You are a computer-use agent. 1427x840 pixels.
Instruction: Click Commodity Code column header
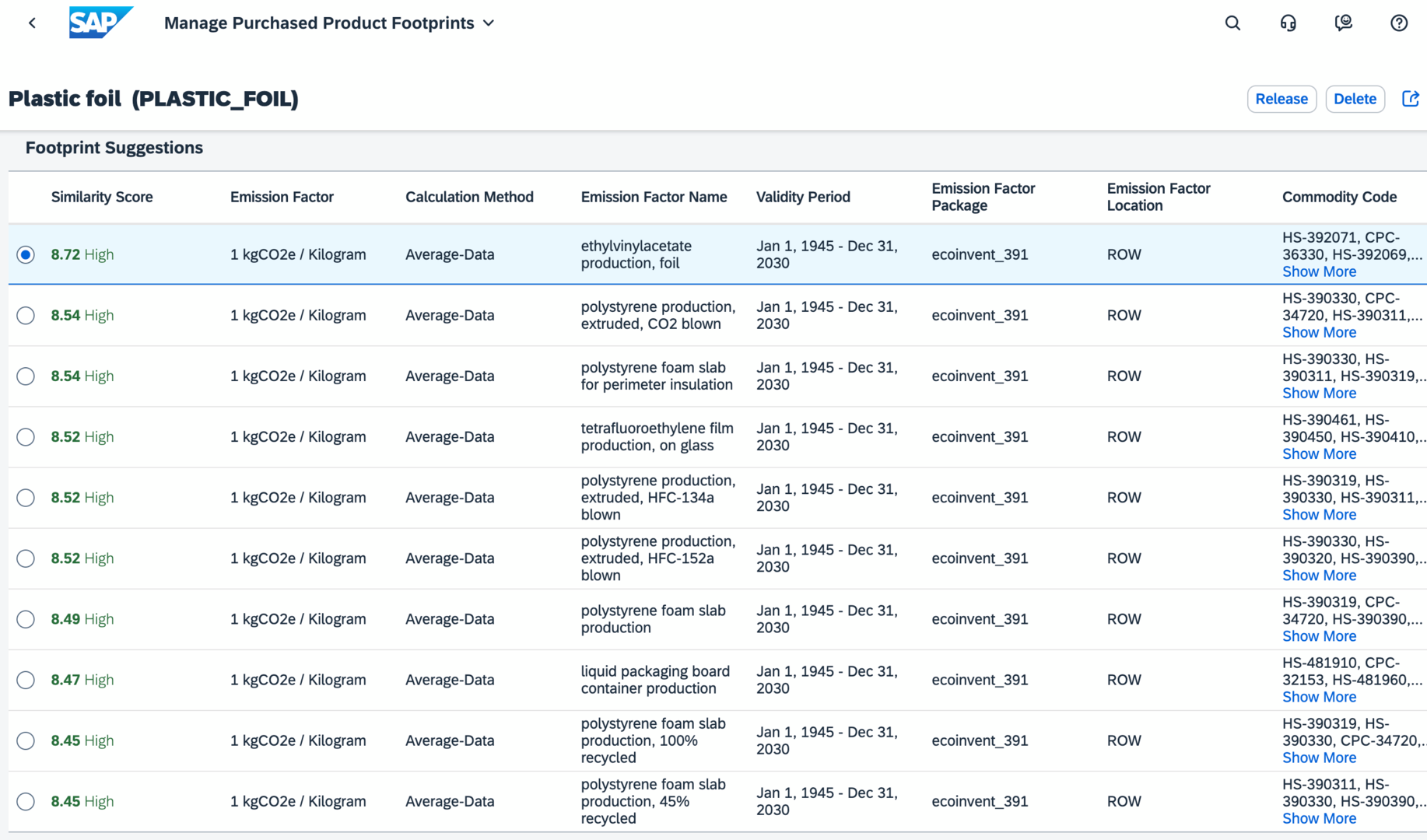(x=1339, y=197)
